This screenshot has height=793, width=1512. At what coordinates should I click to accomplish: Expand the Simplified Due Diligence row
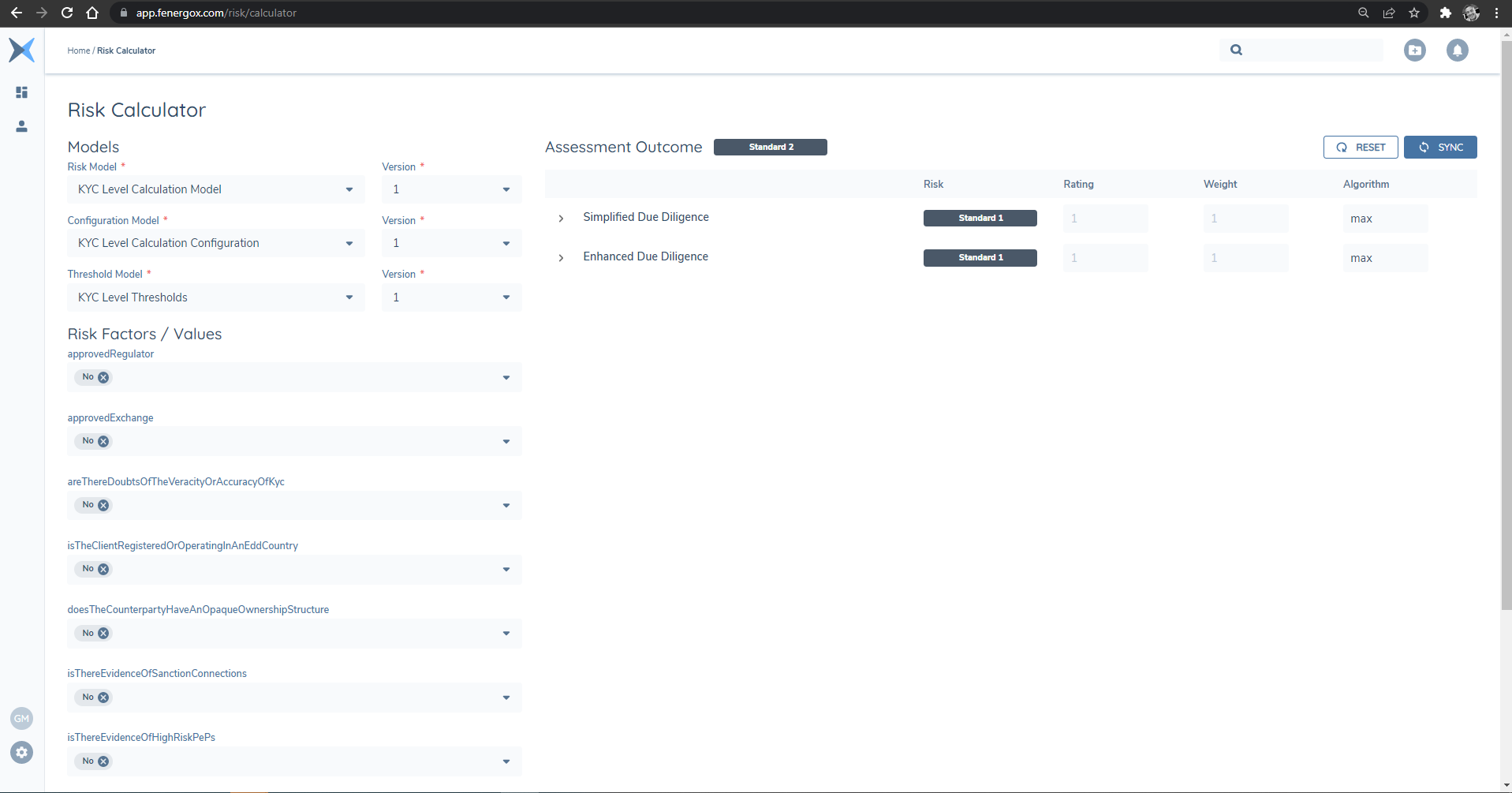click(561, 219)
